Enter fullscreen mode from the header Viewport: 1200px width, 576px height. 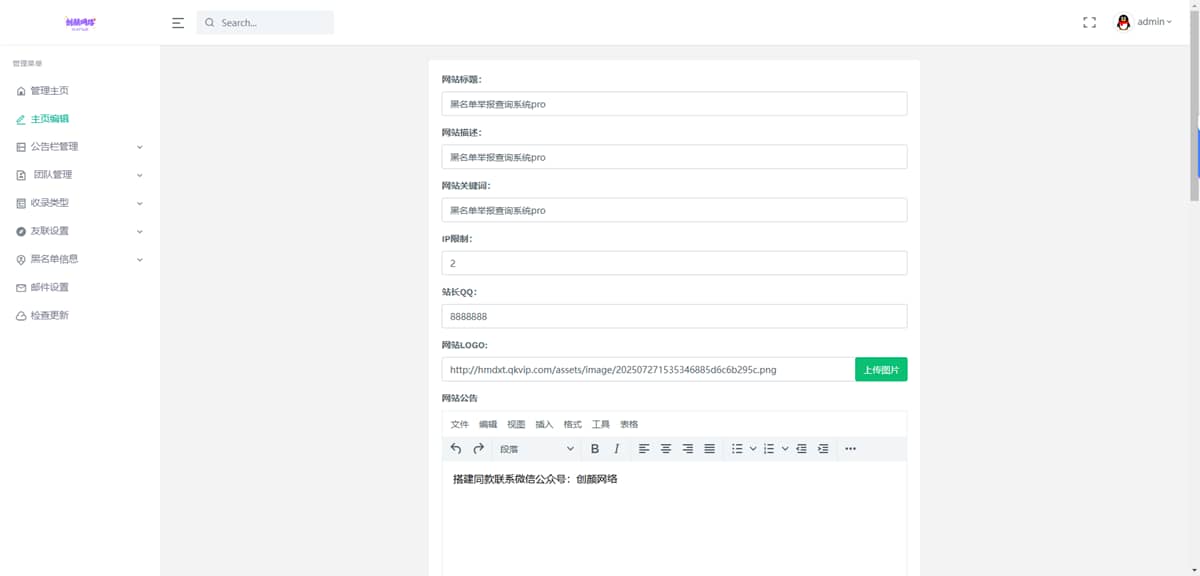1089,22
